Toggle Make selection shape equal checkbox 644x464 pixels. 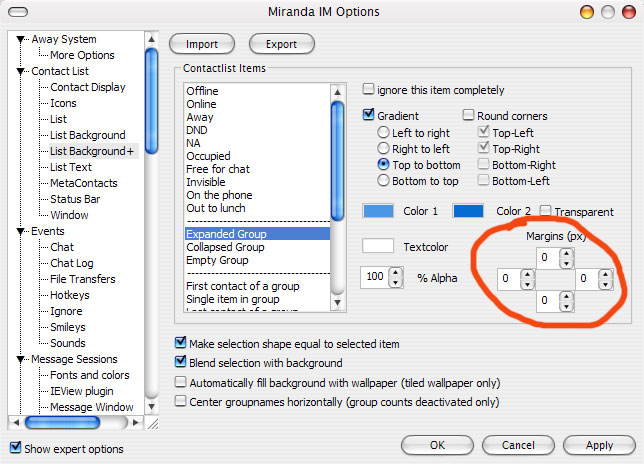point(180,342)
